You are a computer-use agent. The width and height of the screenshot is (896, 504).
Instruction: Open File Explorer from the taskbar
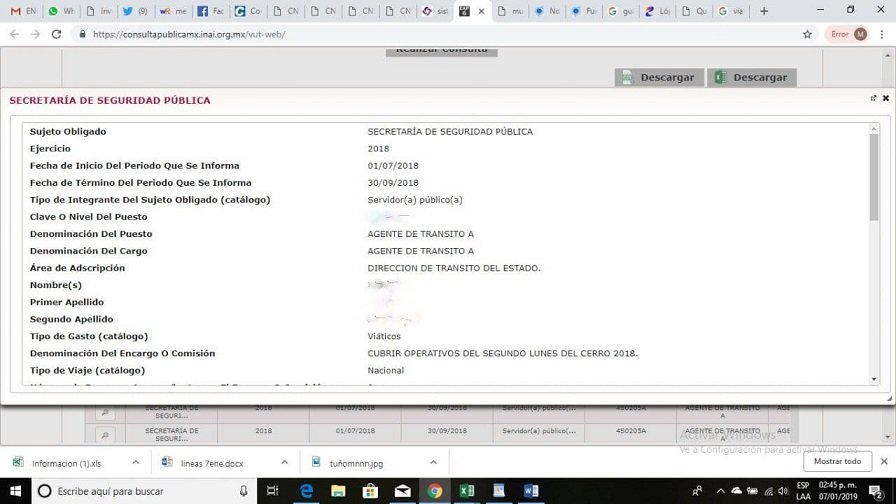(x=338, y=491)
